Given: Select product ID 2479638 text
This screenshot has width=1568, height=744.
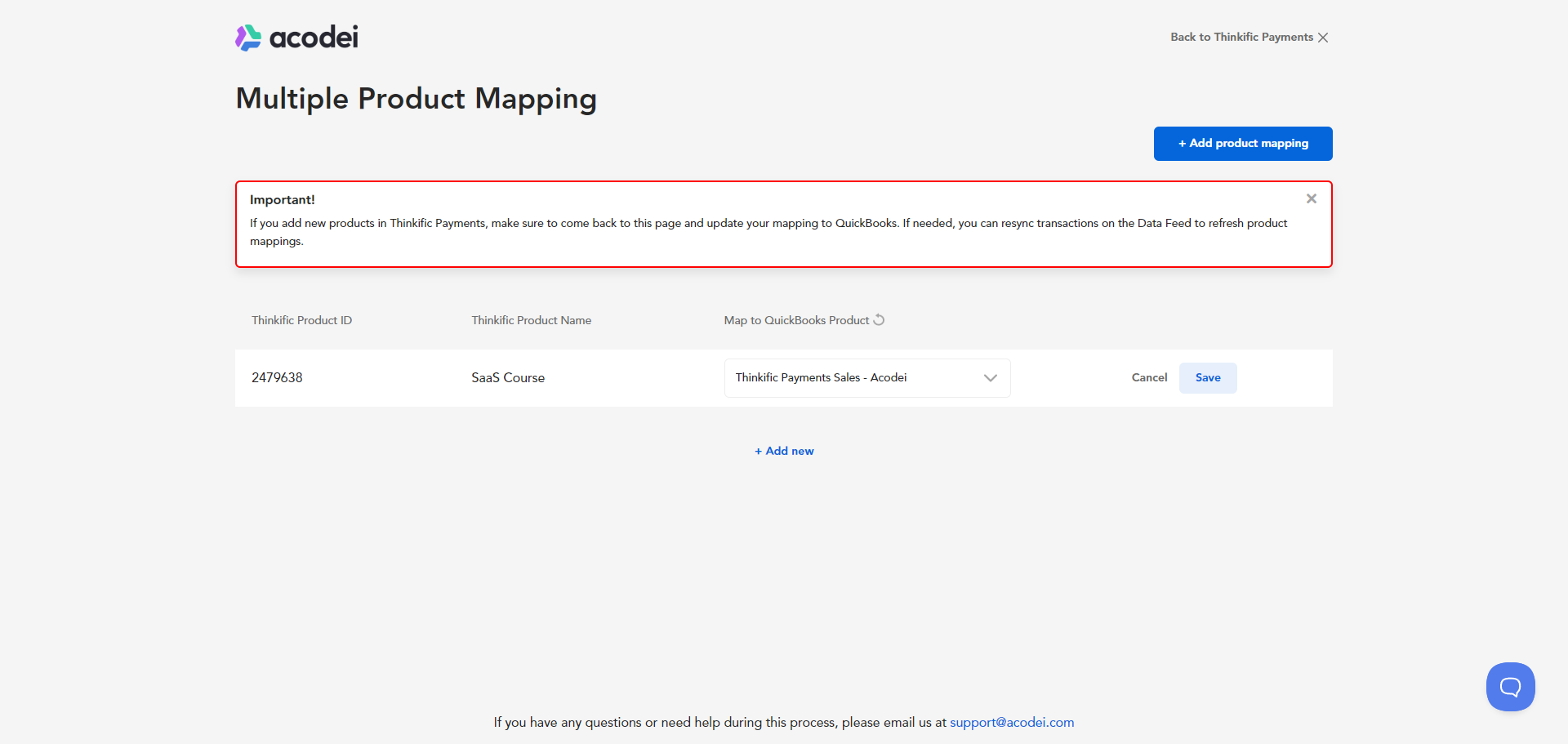Looking at the screenshot, I should point(277,377).
